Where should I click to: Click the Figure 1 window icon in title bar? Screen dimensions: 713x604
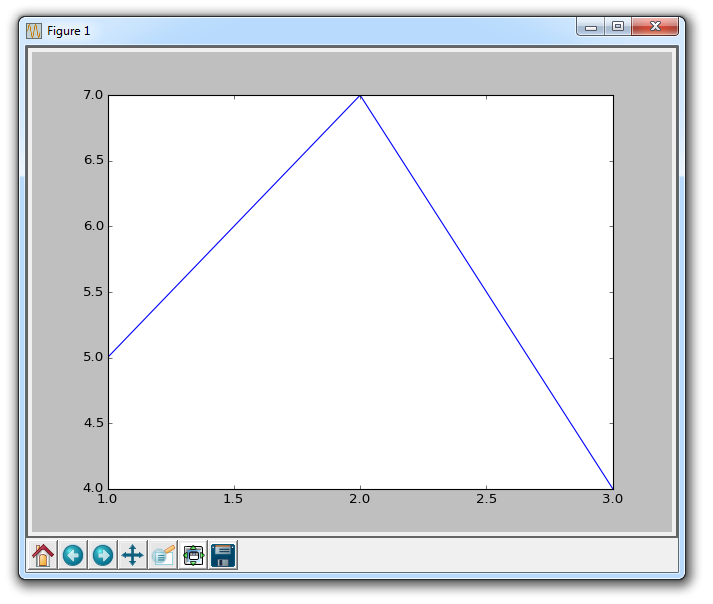[34, 30]
